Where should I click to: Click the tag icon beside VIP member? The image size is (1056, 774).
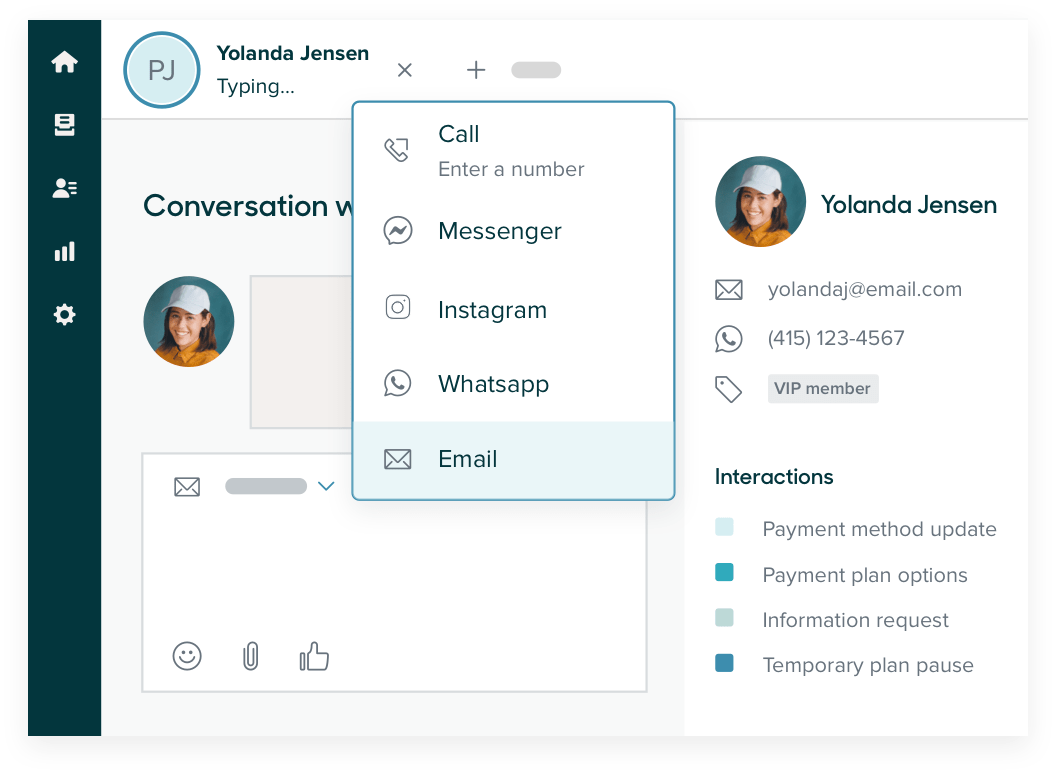(729, 389)
